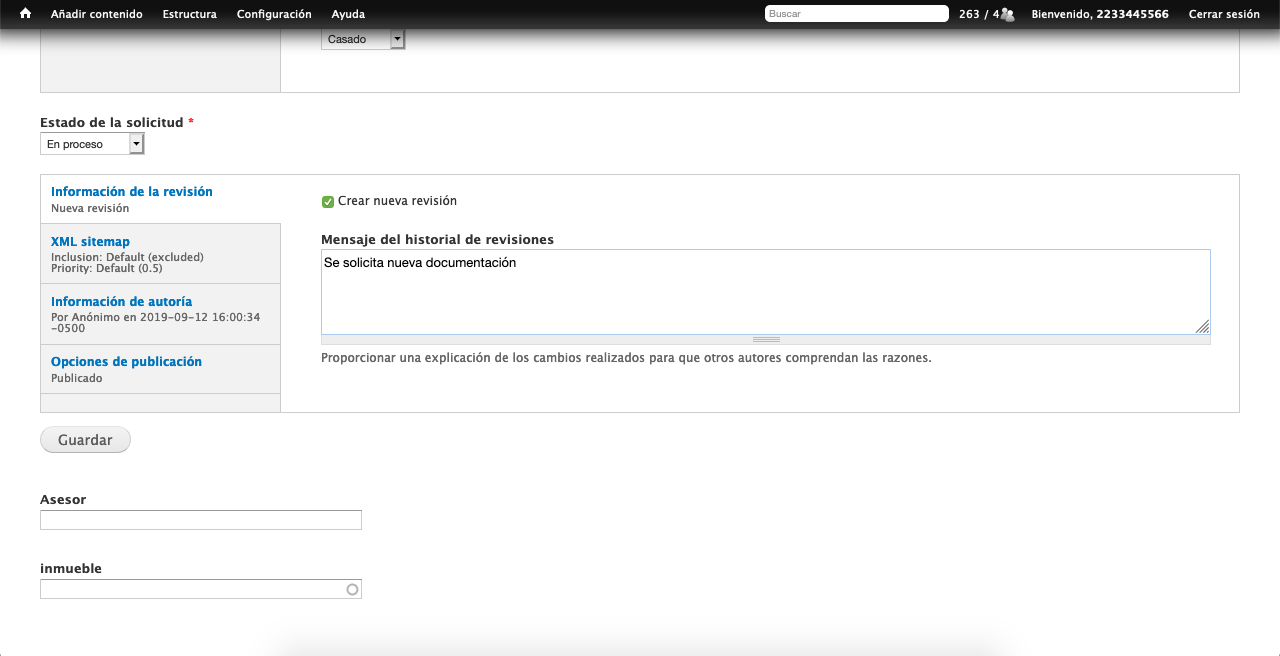Select the Información de la revisión tab
1280x656 pixels.
pyautogui.click(x=132, y=192)
